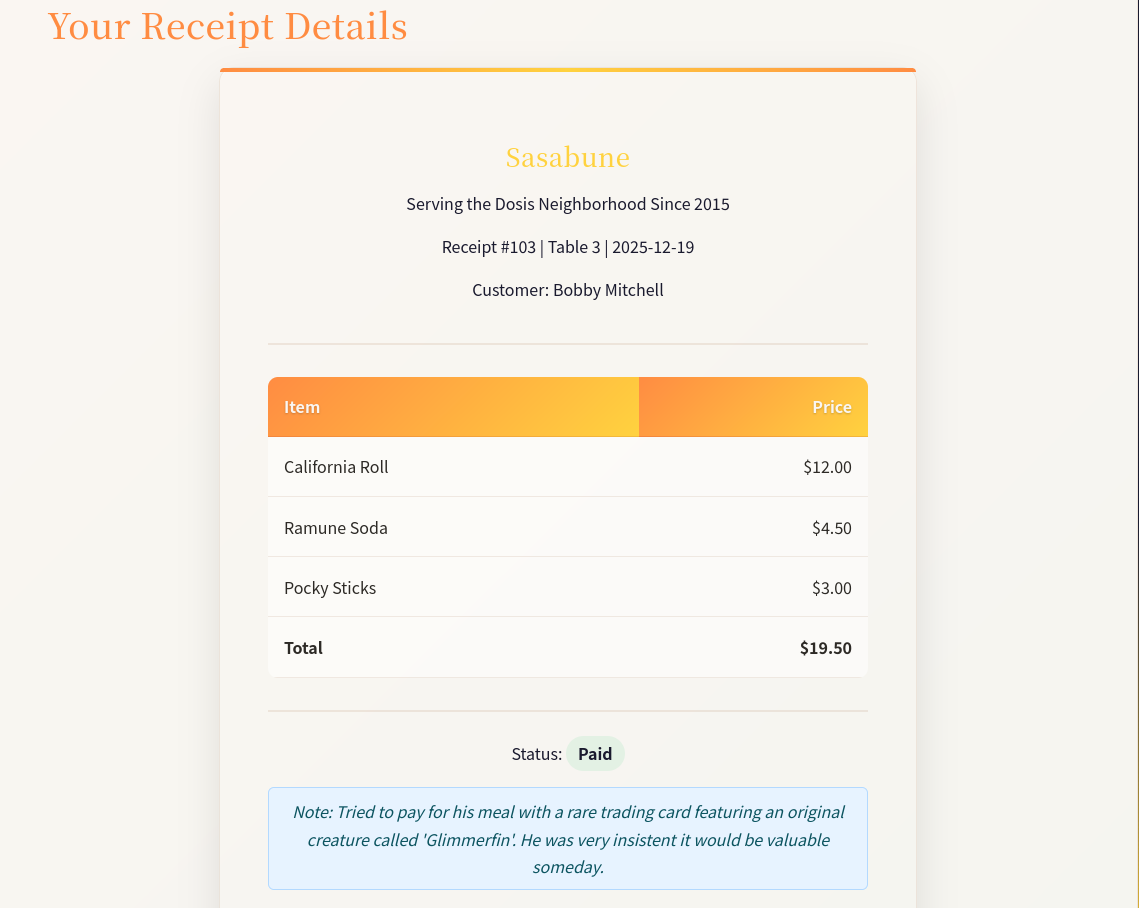The height and width of the screenshot is (908, 1139).
Task: Click the $3.00 price
Action: [831, 588]
